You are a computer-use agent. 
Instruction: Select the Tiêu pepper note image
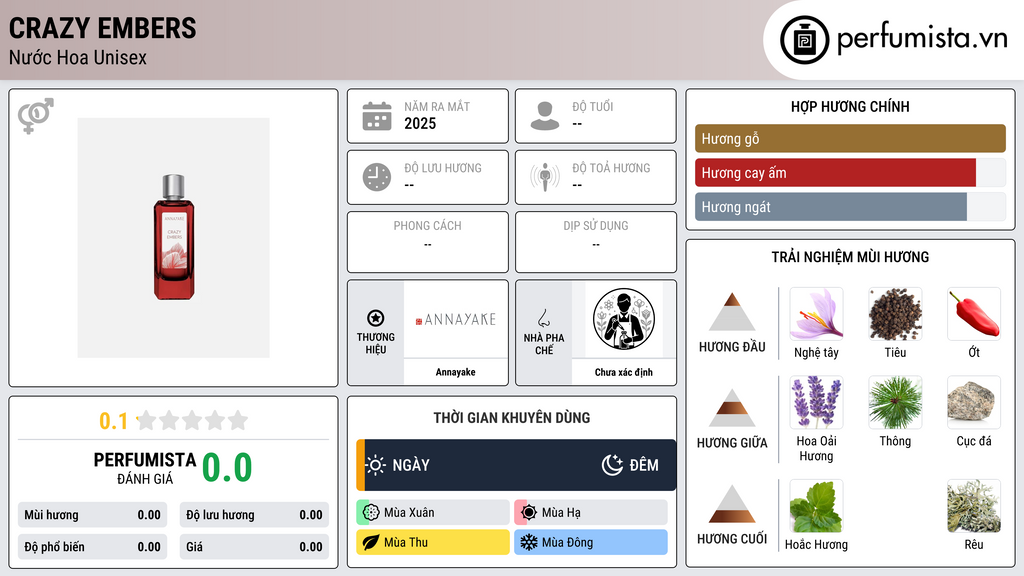895,314
